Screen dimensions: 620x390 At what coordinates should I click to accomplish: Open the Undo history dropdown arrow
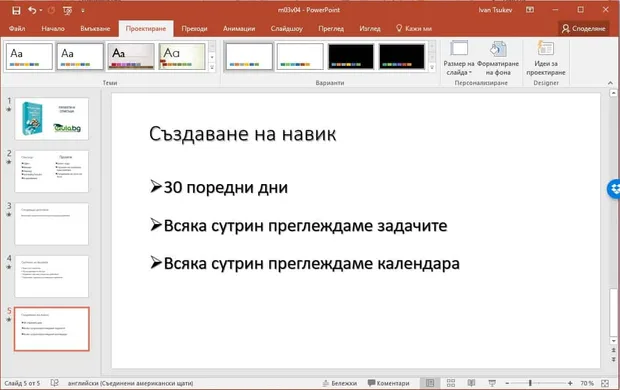(x=41, y=11)
